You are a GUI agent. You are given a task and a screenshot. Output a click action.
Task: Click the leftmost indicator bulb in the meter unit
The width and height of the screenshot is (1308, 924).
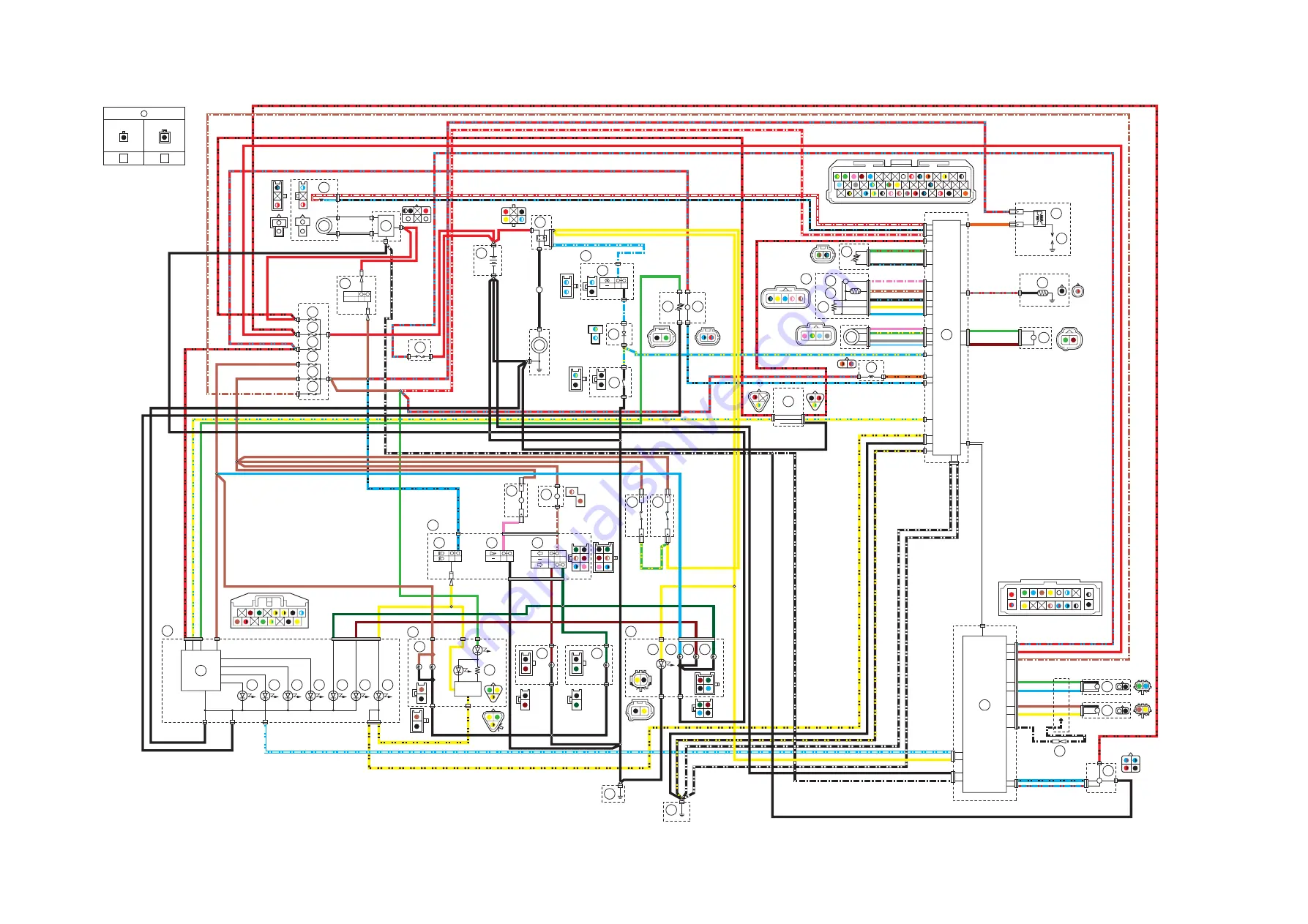tap(242, 696)
